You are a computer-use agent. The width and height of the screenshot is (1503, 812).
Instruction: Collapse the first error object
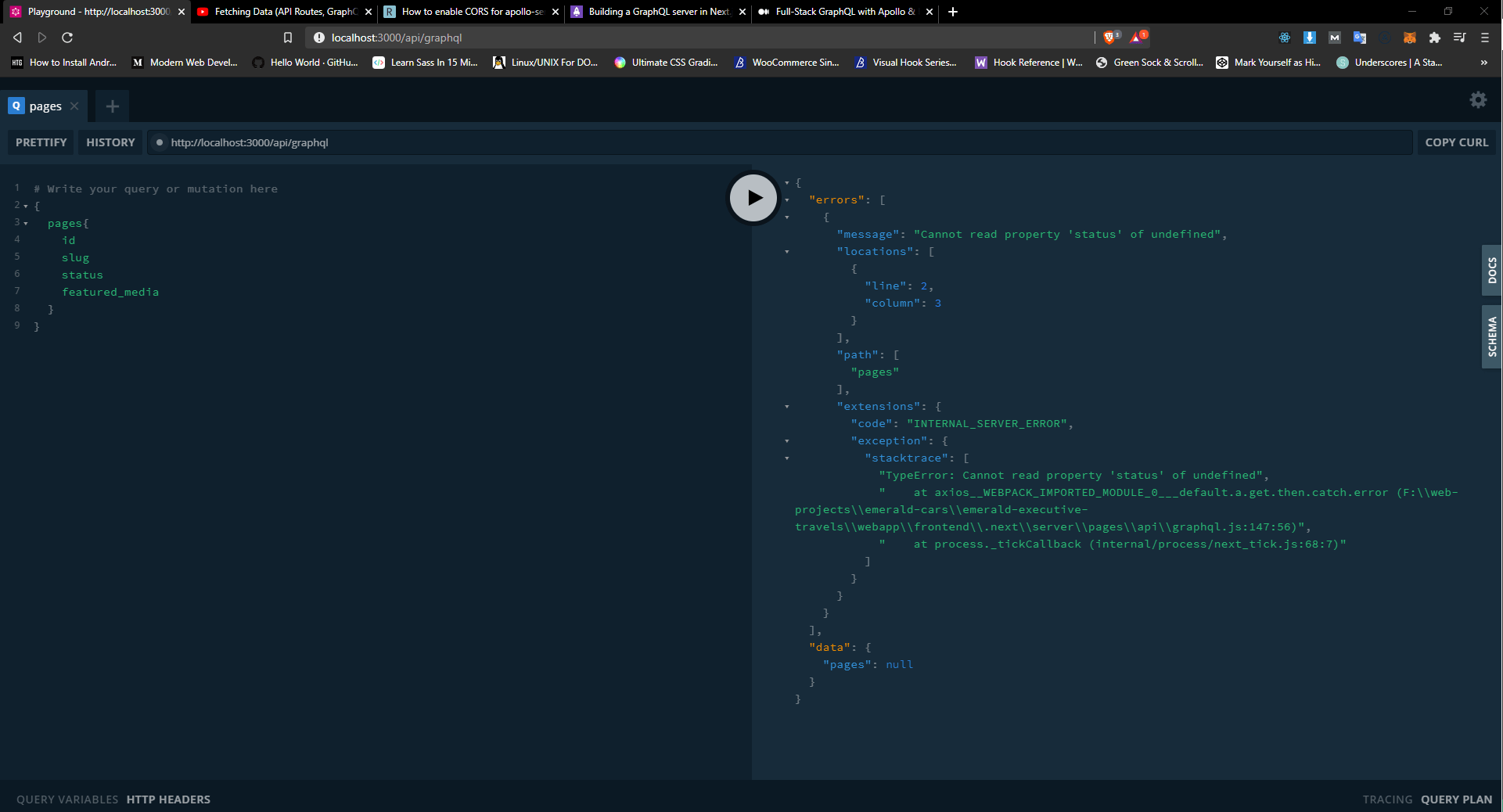pos(787,217)
